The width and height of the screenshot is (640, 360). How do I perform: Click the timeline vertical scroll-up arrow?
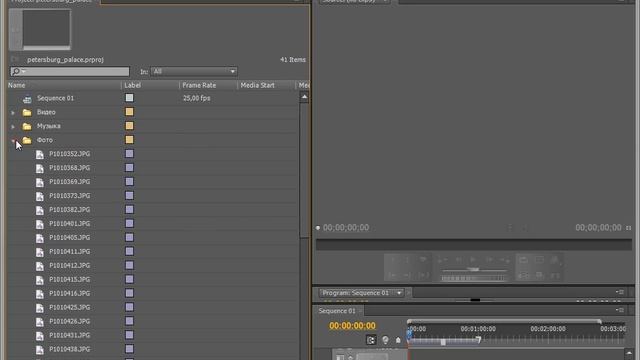(629, 353)
